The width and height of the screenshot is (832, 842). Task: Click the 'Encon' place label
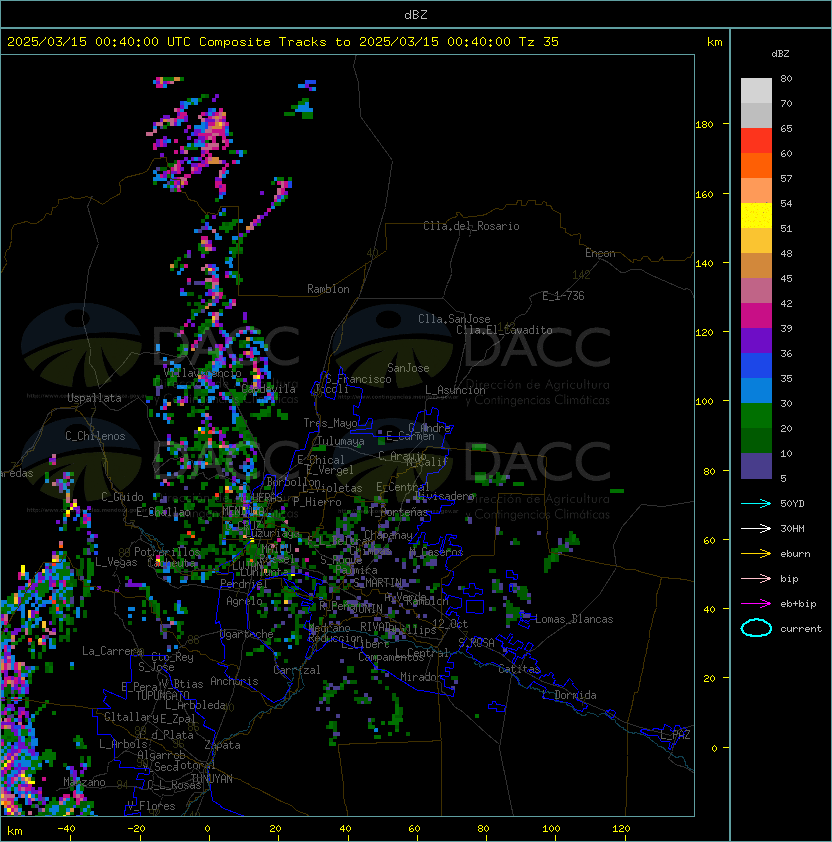tap(600, 253)
